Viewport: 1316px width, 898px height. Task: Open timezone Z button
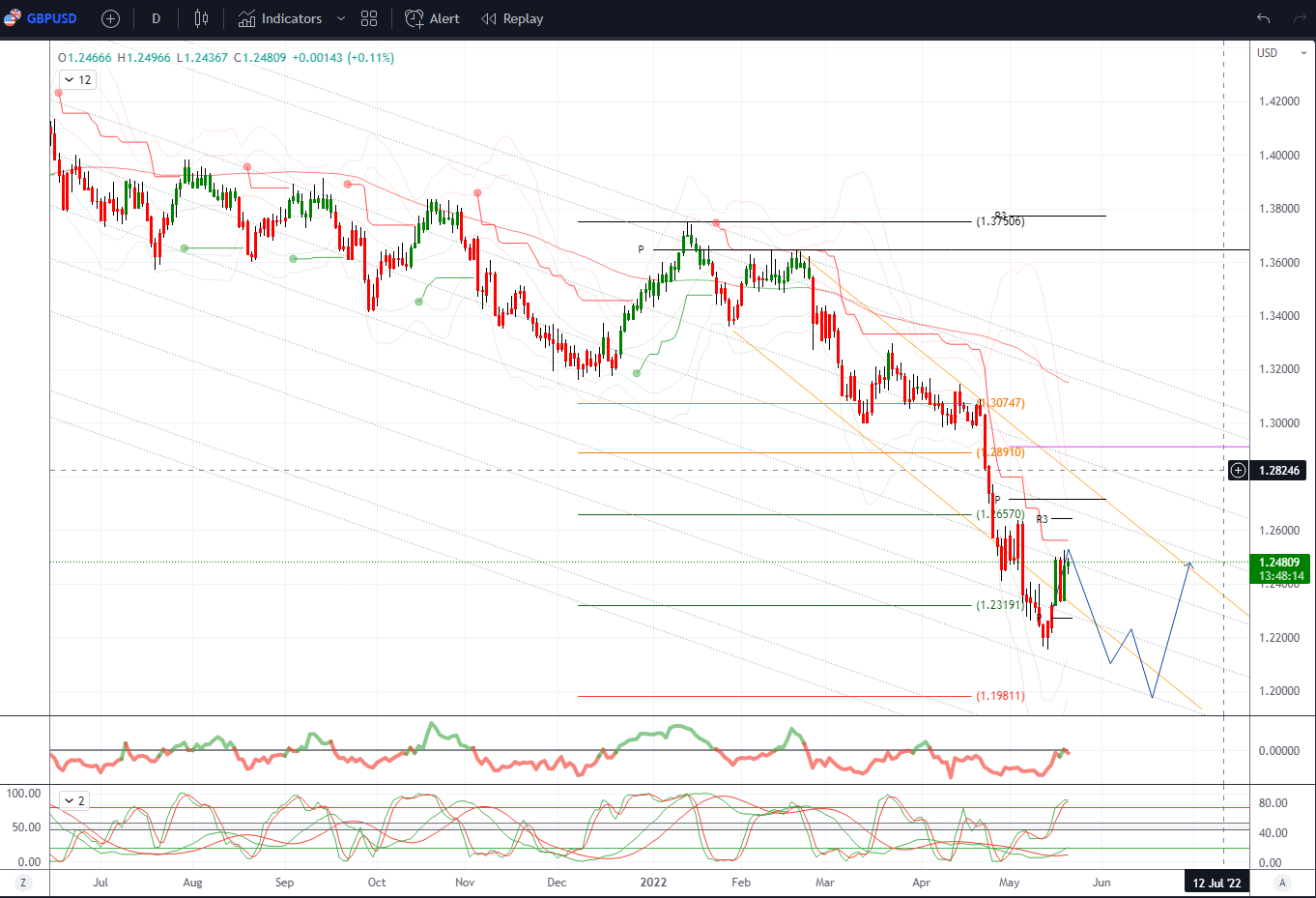click(x=23, y=883)
